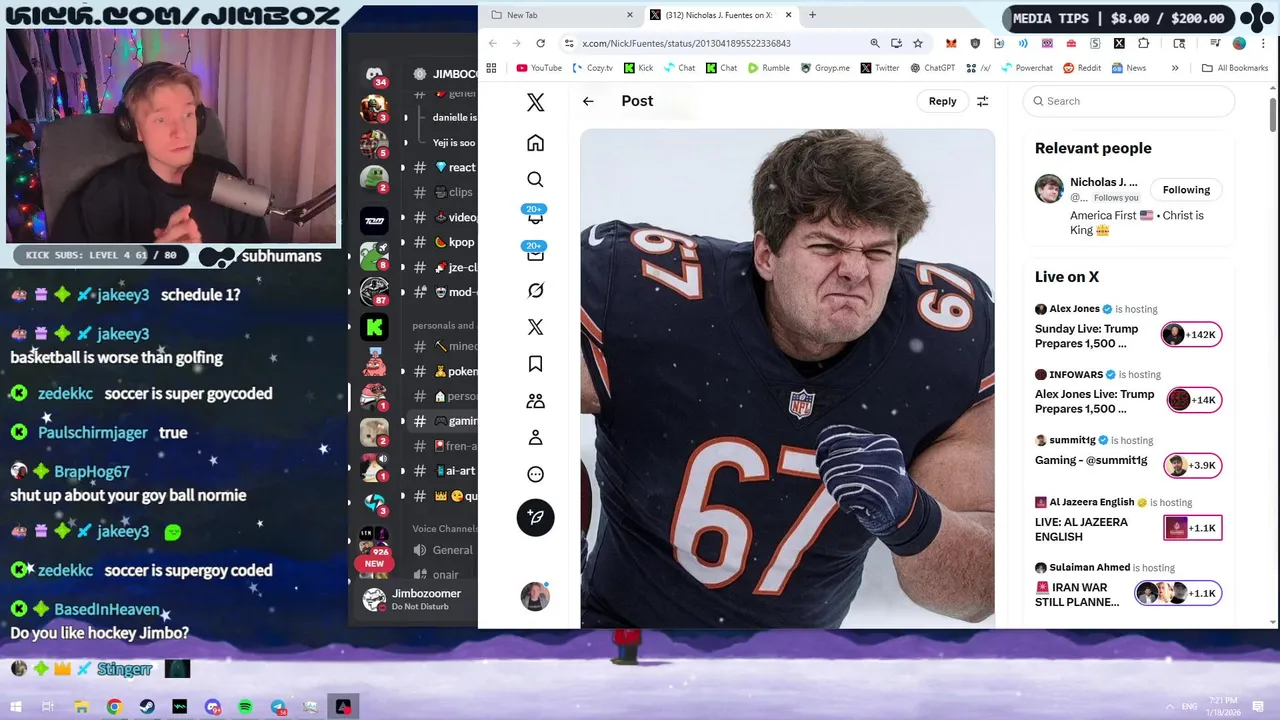
Task: Collapse the Voice Channels category in Discord
Action: tap(444, 528)
